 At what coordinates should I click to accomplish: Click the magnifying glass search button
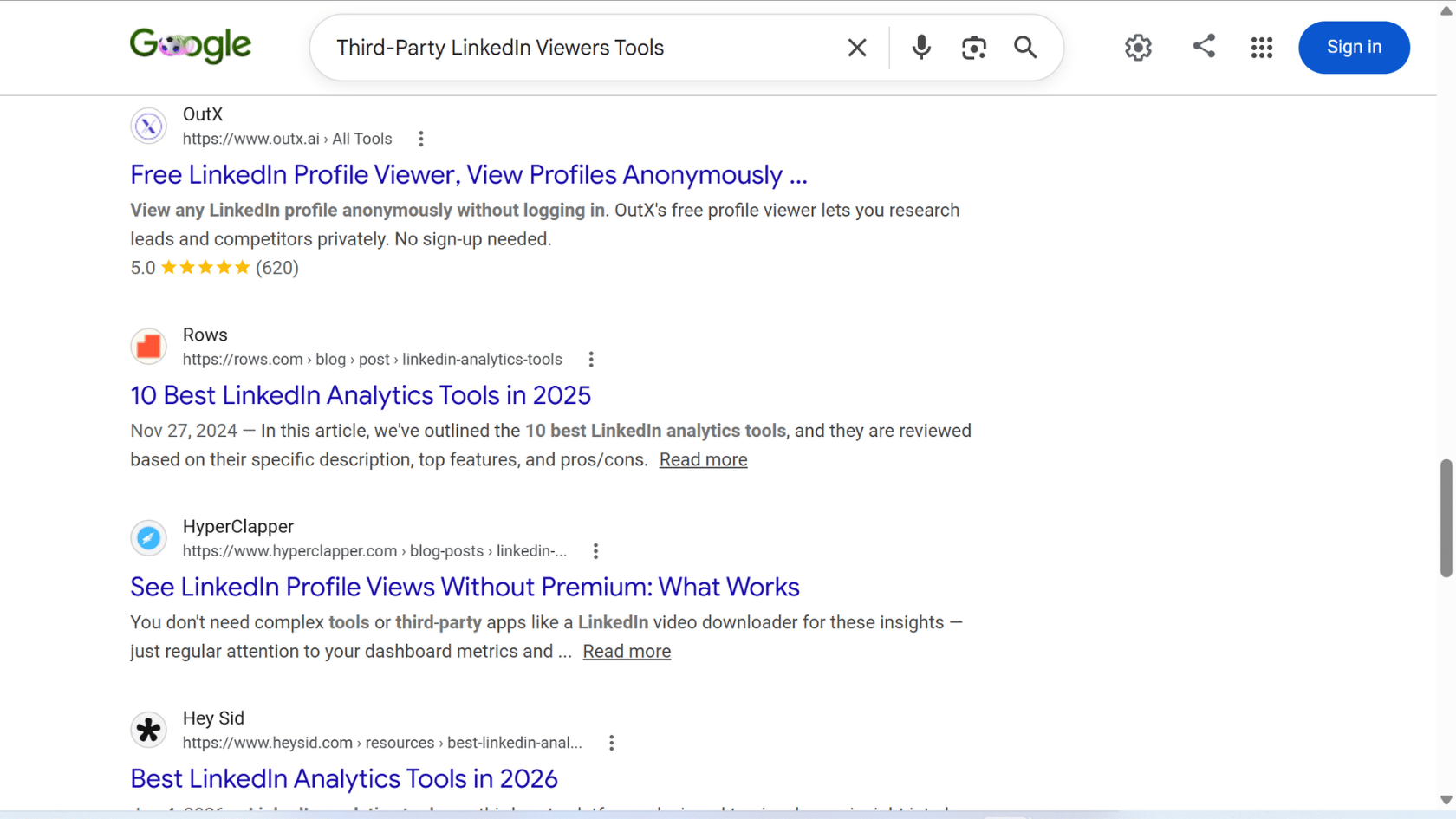(x=1025, y=48)
